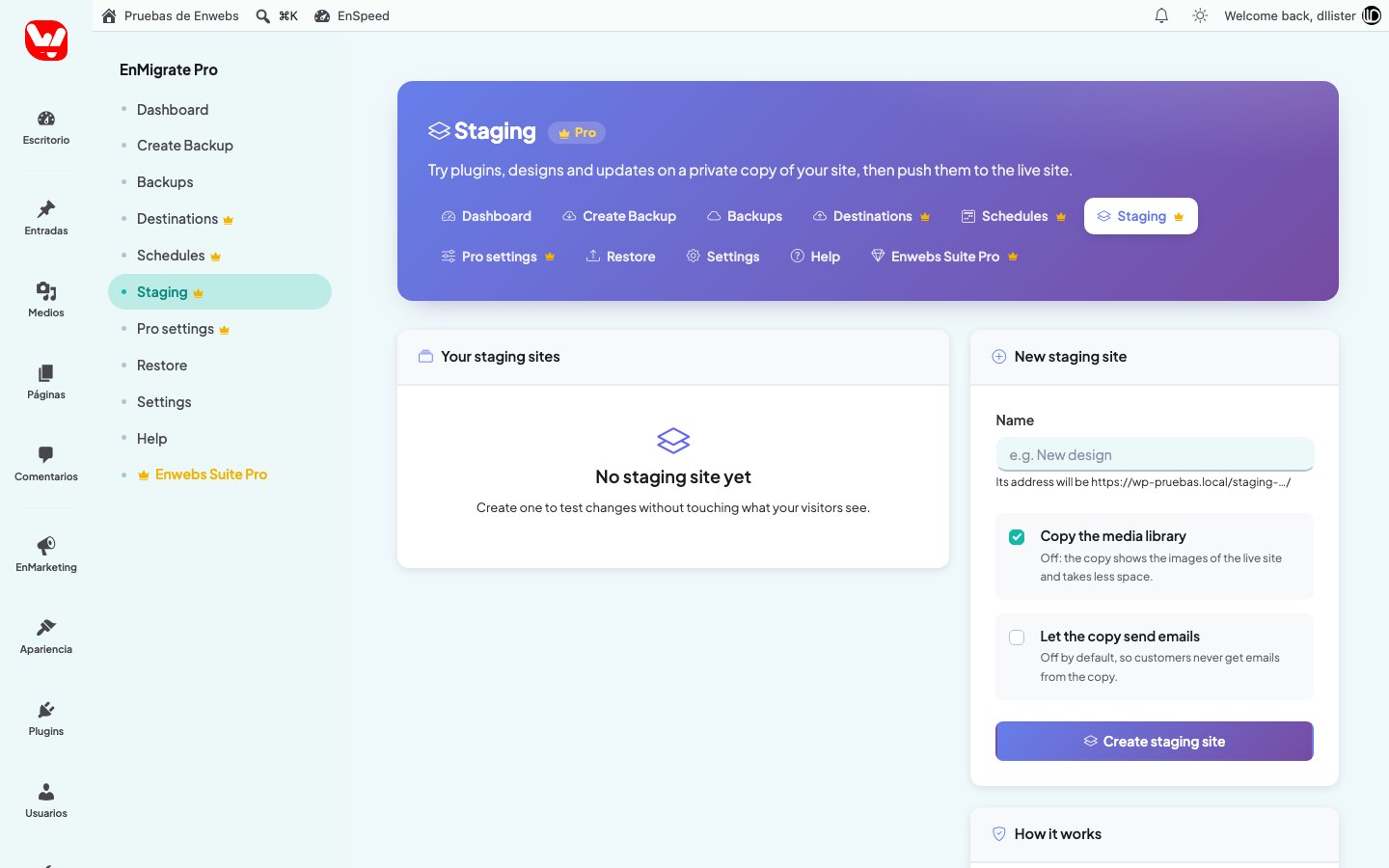Image resolution: width=1389 pixels, height=868 pixels.
Task: Click the user avatar icon
Action: point(1372,15)
